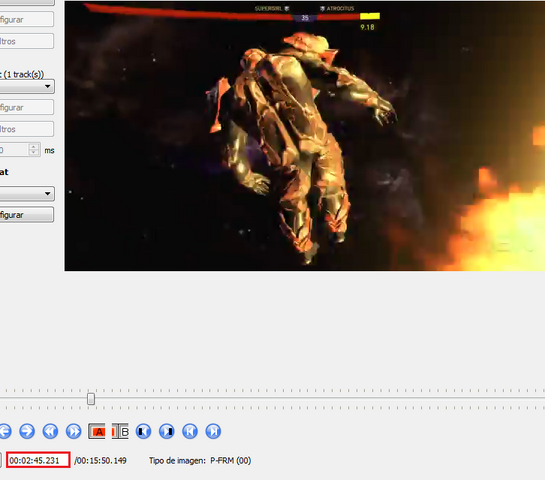545x480 pixels.
Task: Click Configurar button directly below audio track dropdown
Action: point(27,107)
